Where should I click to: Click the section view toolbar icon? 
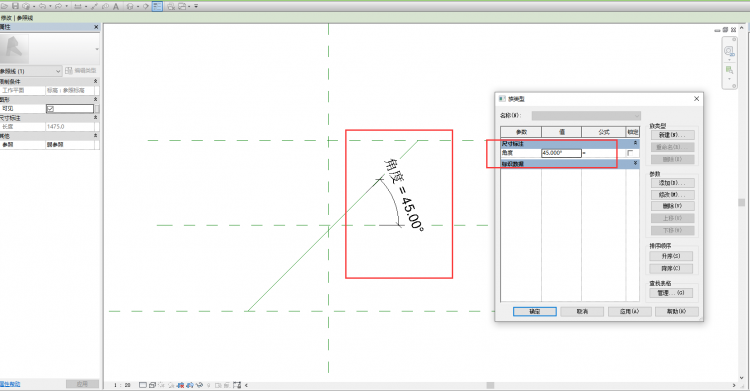(x=146, y=6)
